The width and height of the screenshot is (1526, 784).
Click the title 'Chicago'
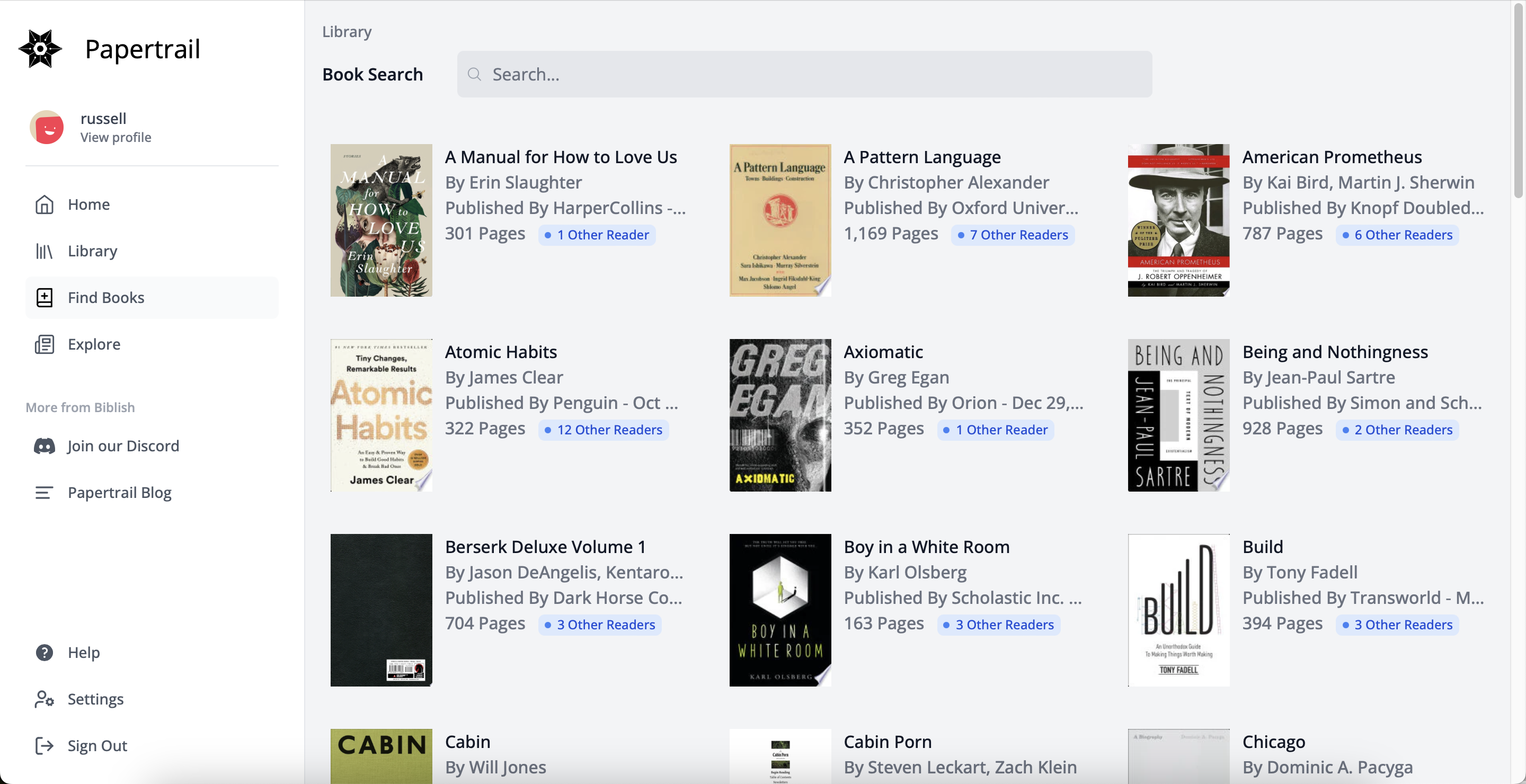[1274, 742]
